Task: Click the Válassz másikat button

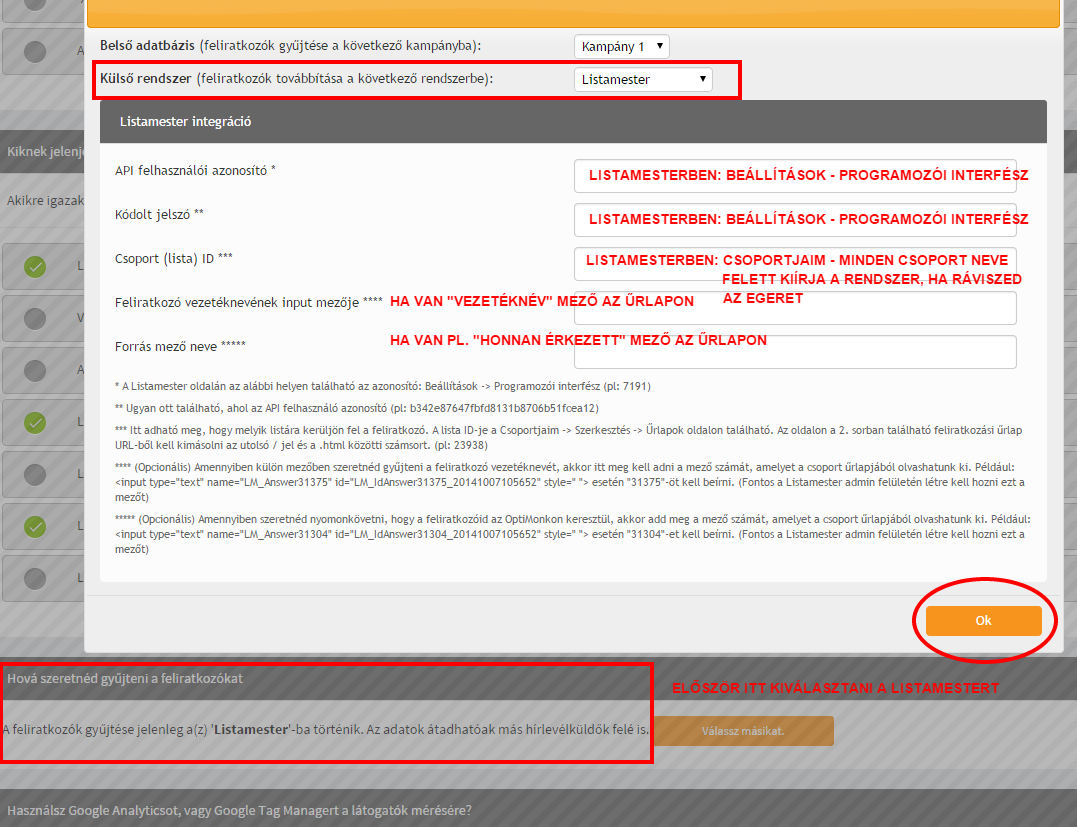Action: [x=743, y=731]
